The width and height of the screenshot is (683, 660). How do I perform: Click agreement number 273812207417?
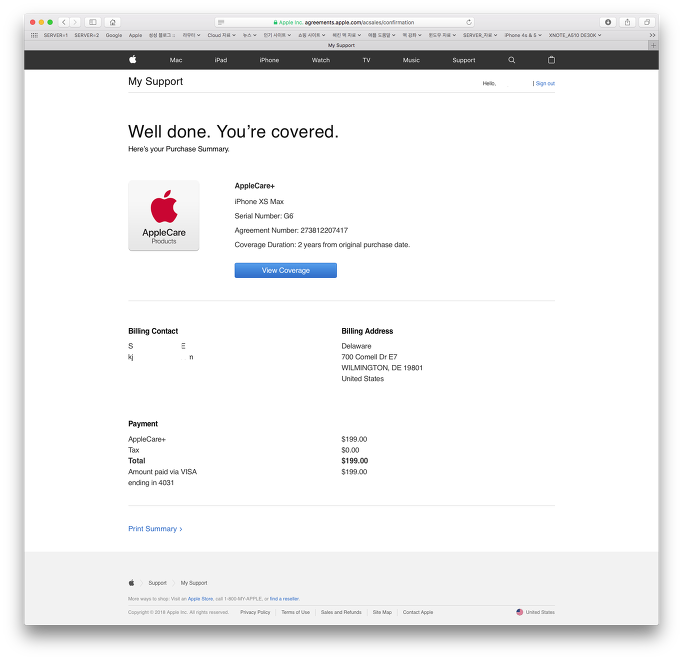[324, 230]
